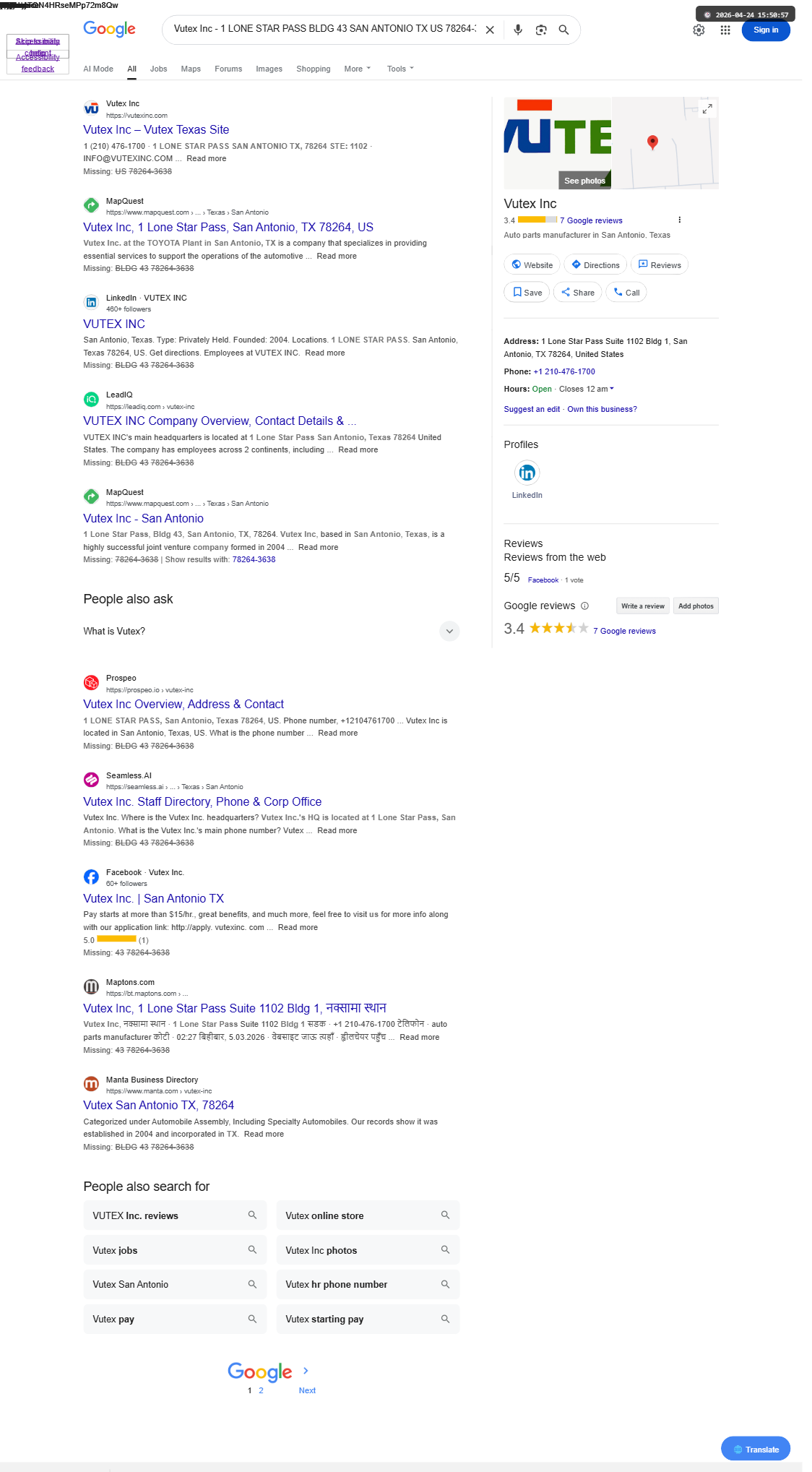This screenshot has width=812, height=1472.
Task: Open quick settings gear icon
Action: [699, 30]
